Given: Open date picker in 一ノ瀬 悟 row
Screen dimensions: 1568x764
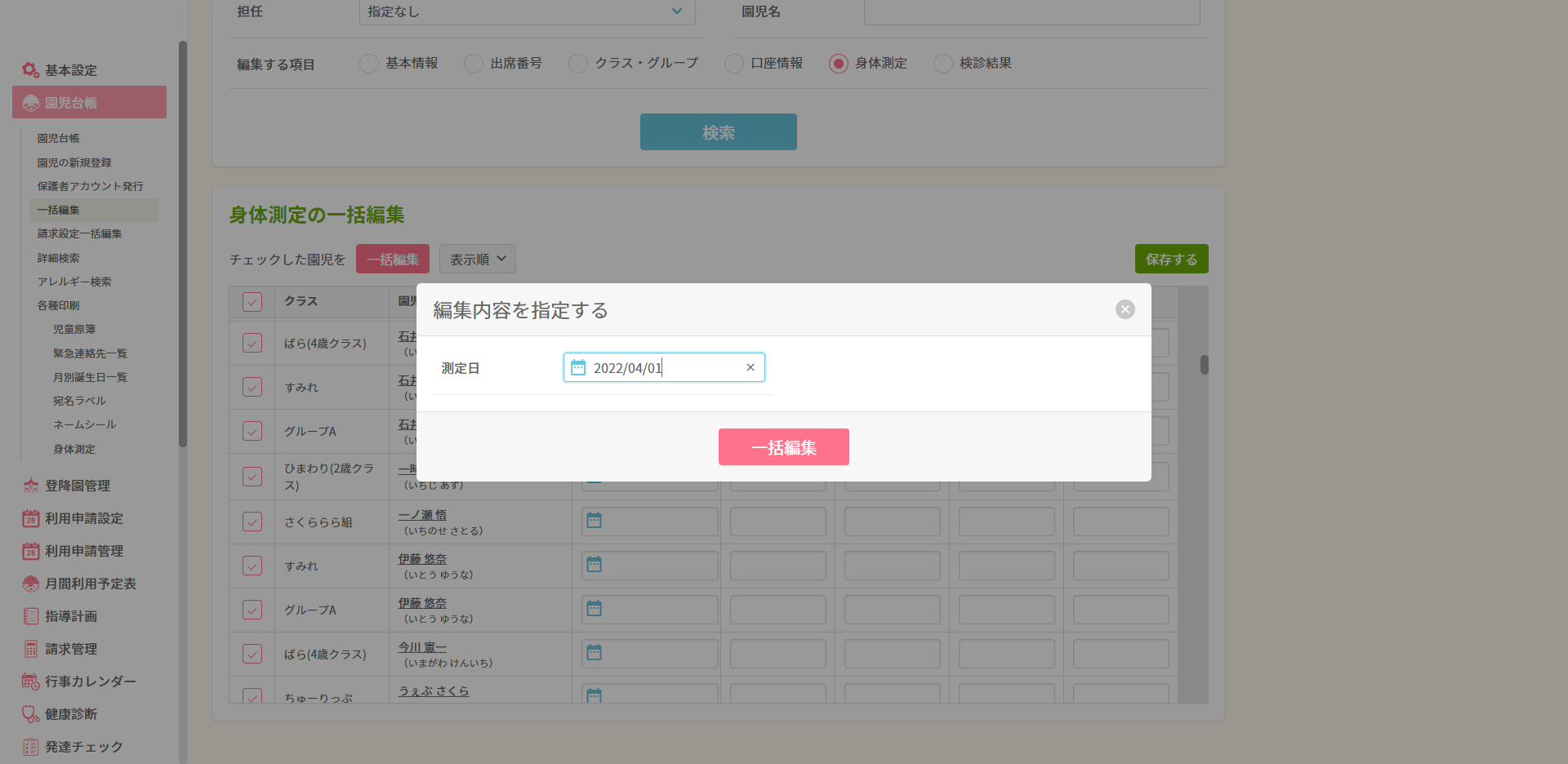Looking at the screenshot, I should coord(595,521).
